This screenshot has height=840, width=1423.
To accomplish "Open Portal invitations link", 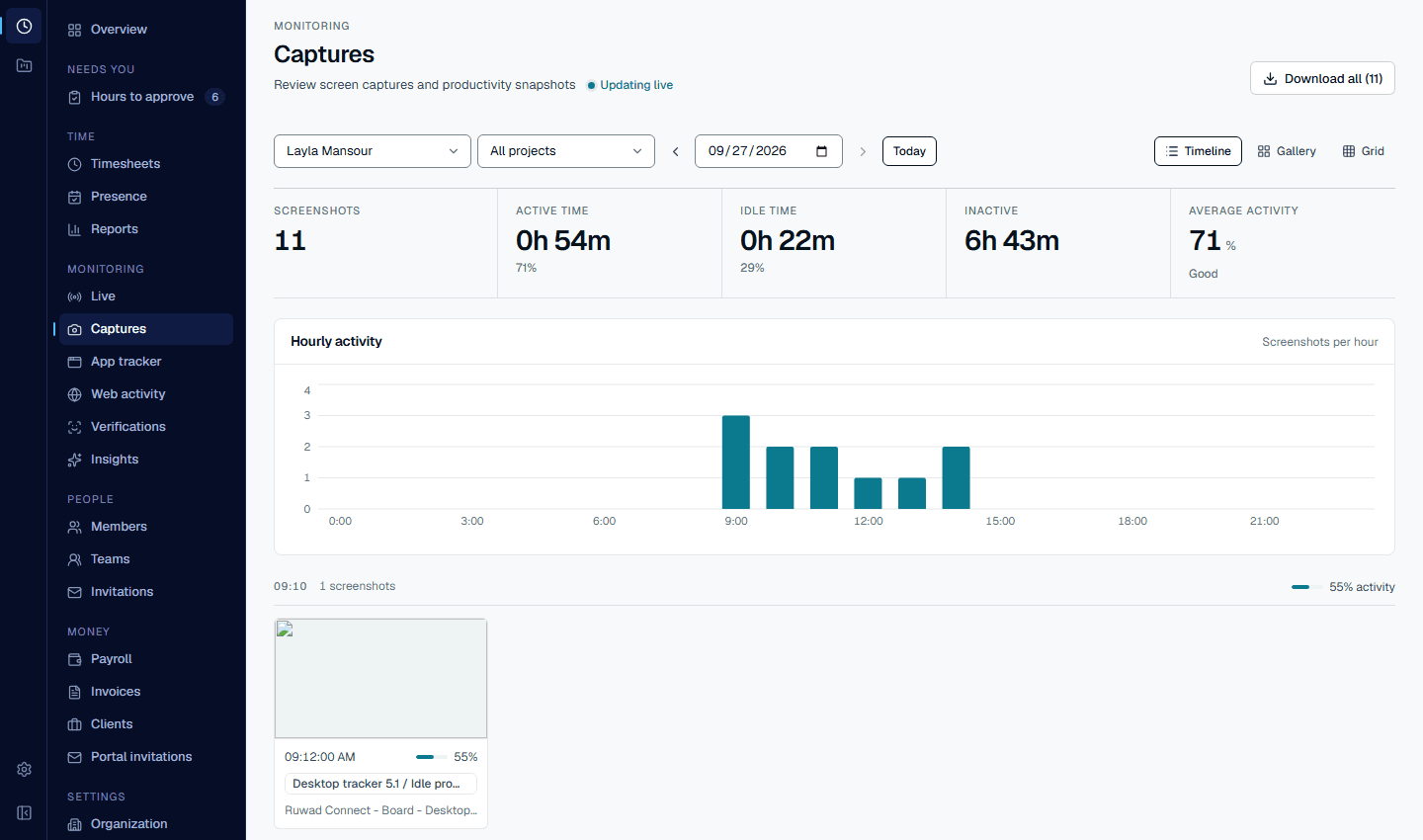I will (146, 757).
